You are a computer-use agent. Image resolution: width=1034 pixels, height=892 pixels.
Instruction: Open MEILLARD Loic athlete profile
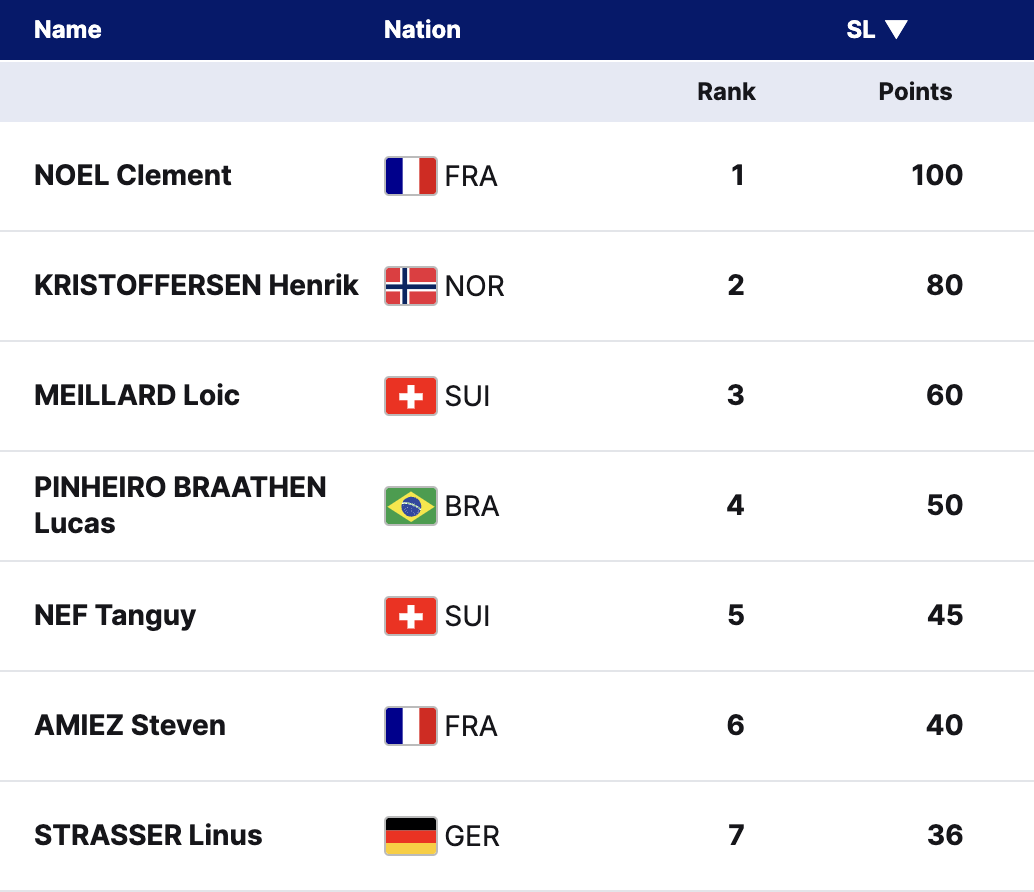pos(137,396)
